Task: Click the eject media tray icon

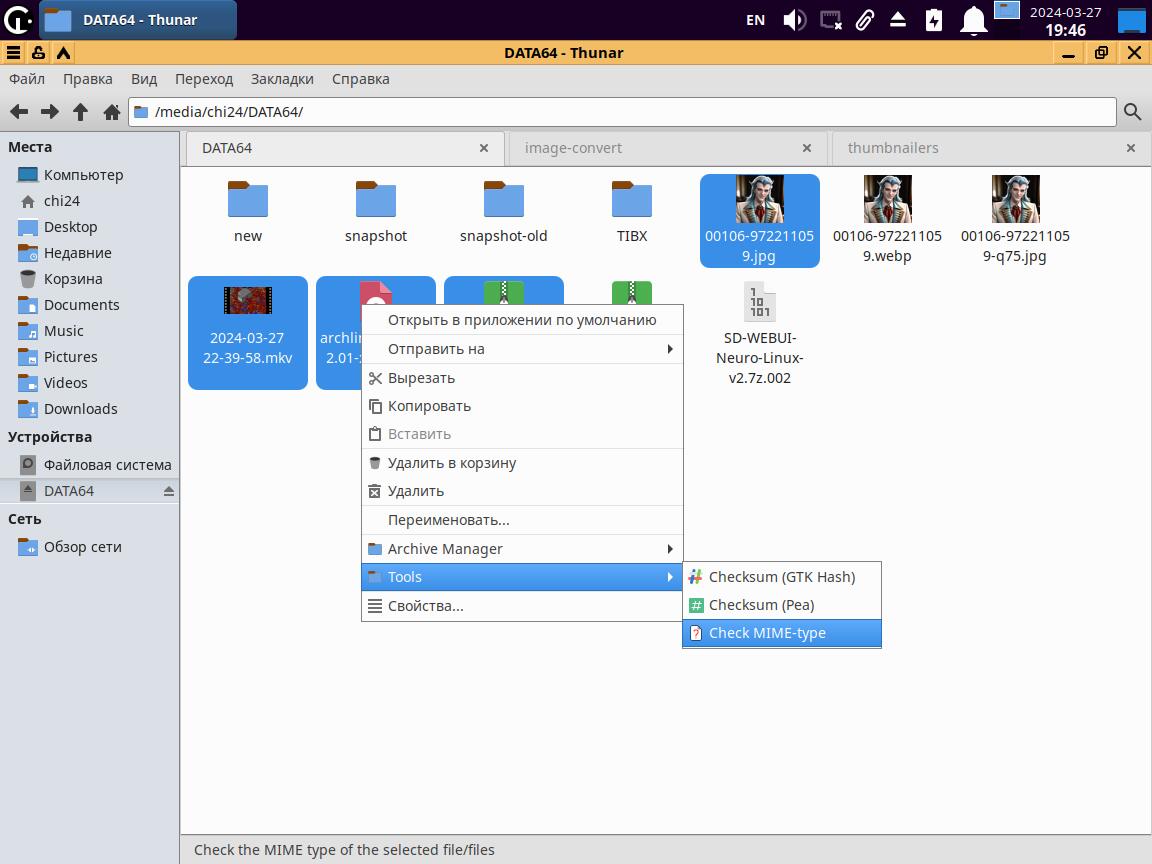Action: [898, 20]
